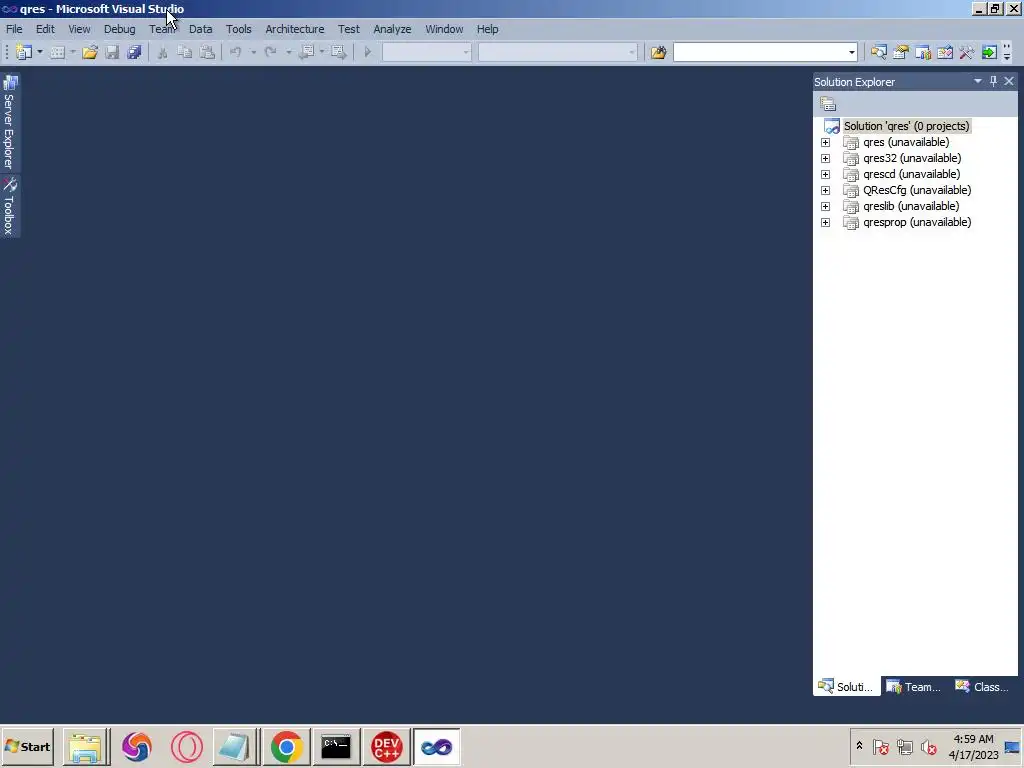Image resolution: width=1024 pixels, height=768 pixels.
Task: Click inside the Find combo box field
Action: coord(759,52)
